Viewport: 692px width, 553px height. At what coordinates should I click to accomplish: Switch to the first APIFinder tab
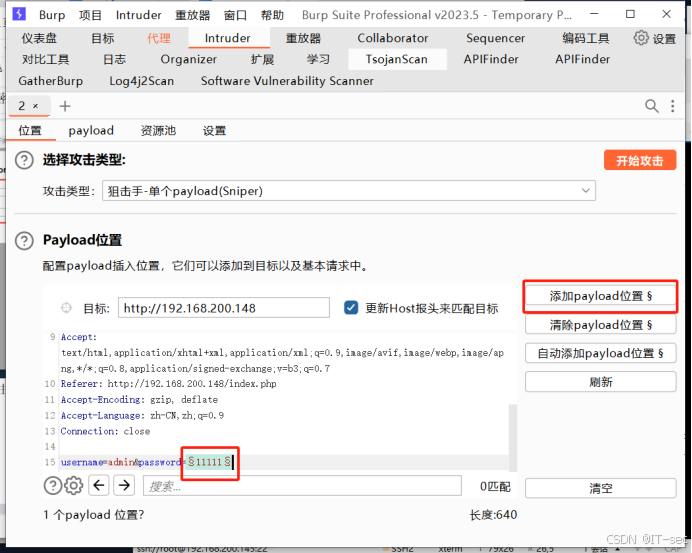point(491,59)
